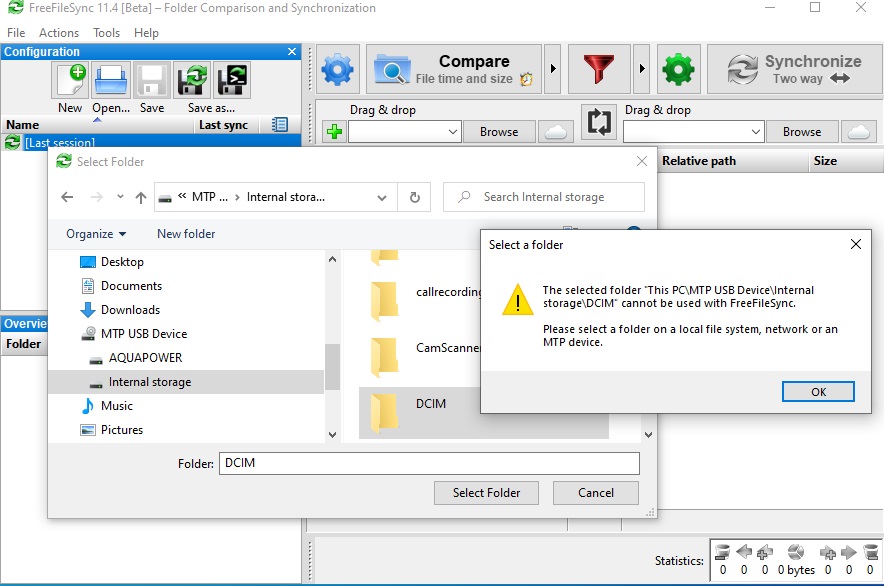
Task: Click the configuration list view icon
Action: point(280,125)
